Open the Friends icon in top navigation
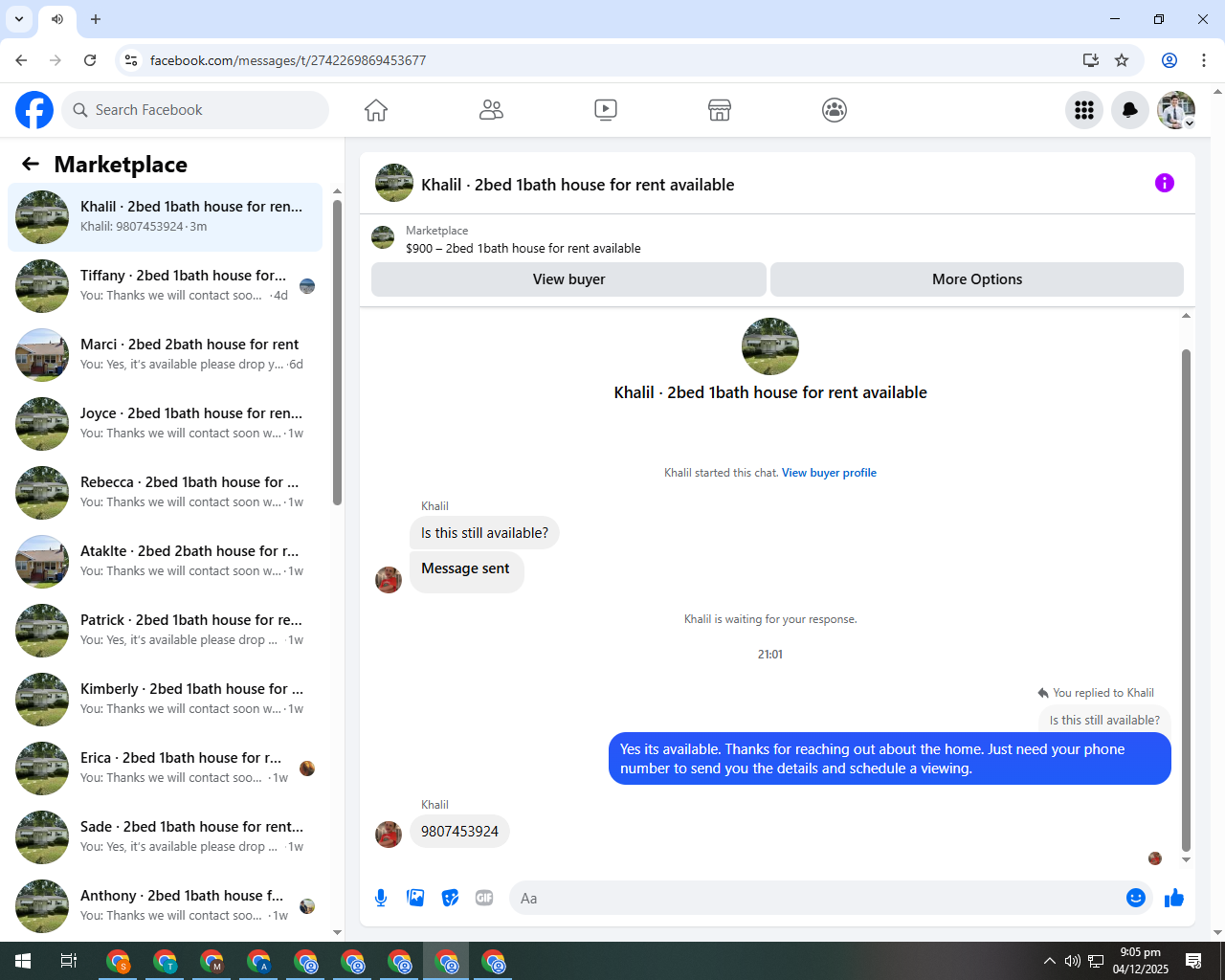Viewport: 1225px width, 980px height. tap(491, 110)
